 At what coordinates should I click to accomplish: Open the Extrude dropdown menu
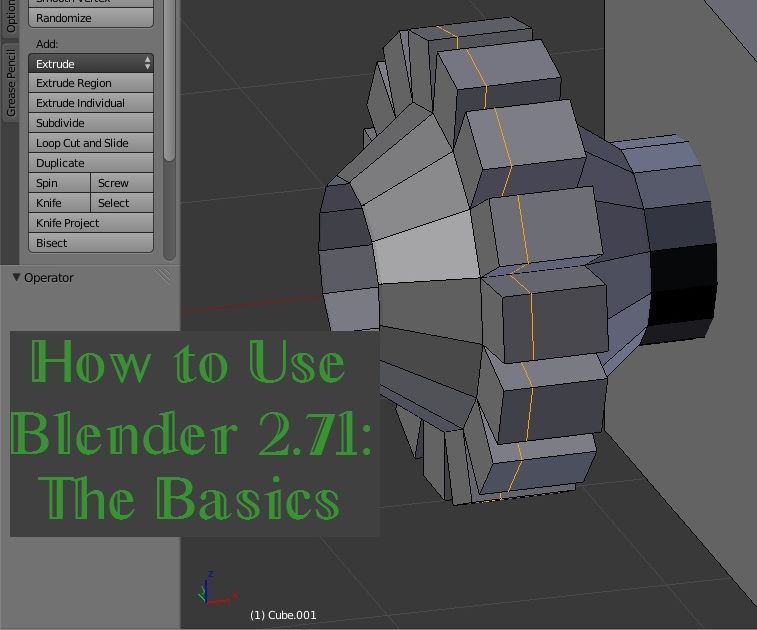coord(91,64)
